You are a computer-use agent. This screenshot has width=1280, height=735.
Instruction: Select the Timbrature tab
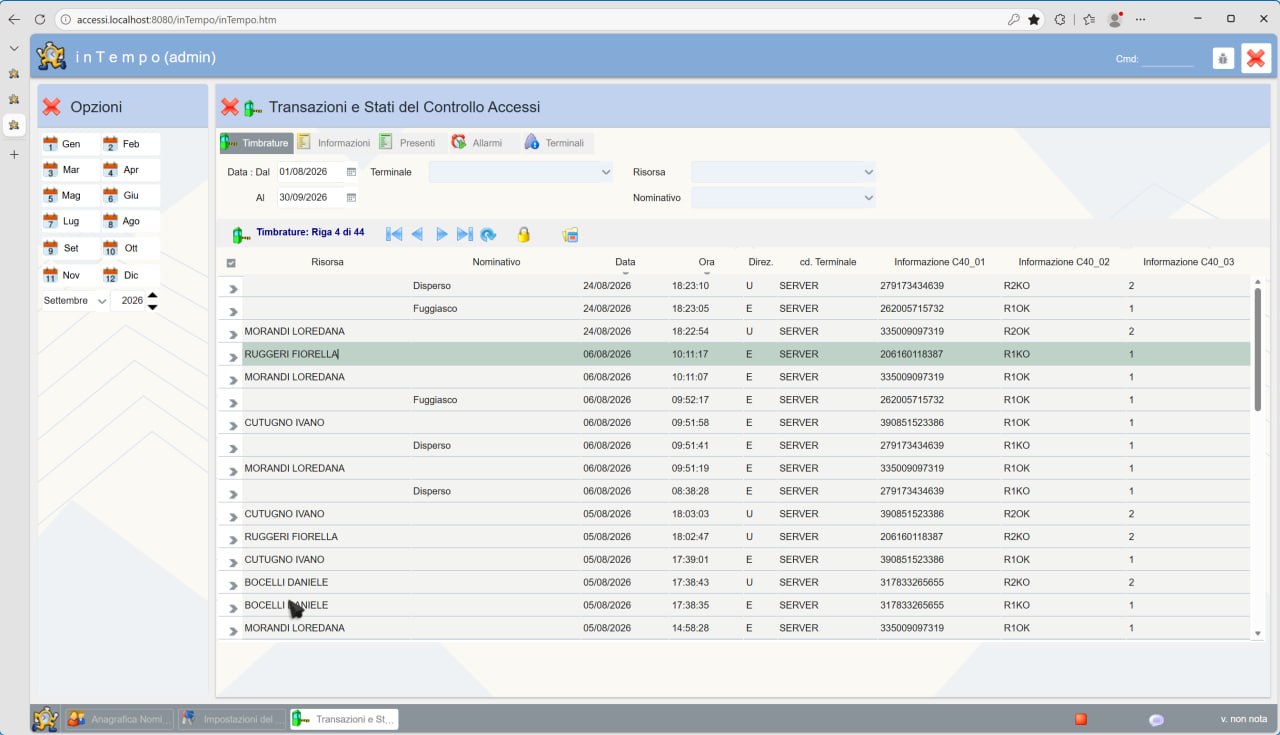[x=256, y=143]
